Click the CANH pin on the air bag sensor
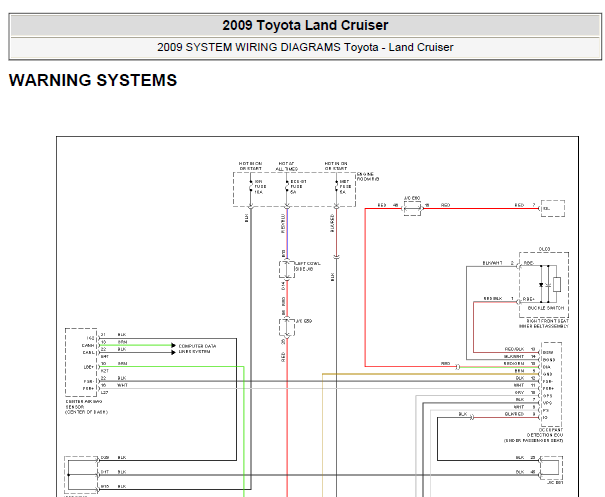The width and height of the screenshot is (605, 497). click(88, 345)
